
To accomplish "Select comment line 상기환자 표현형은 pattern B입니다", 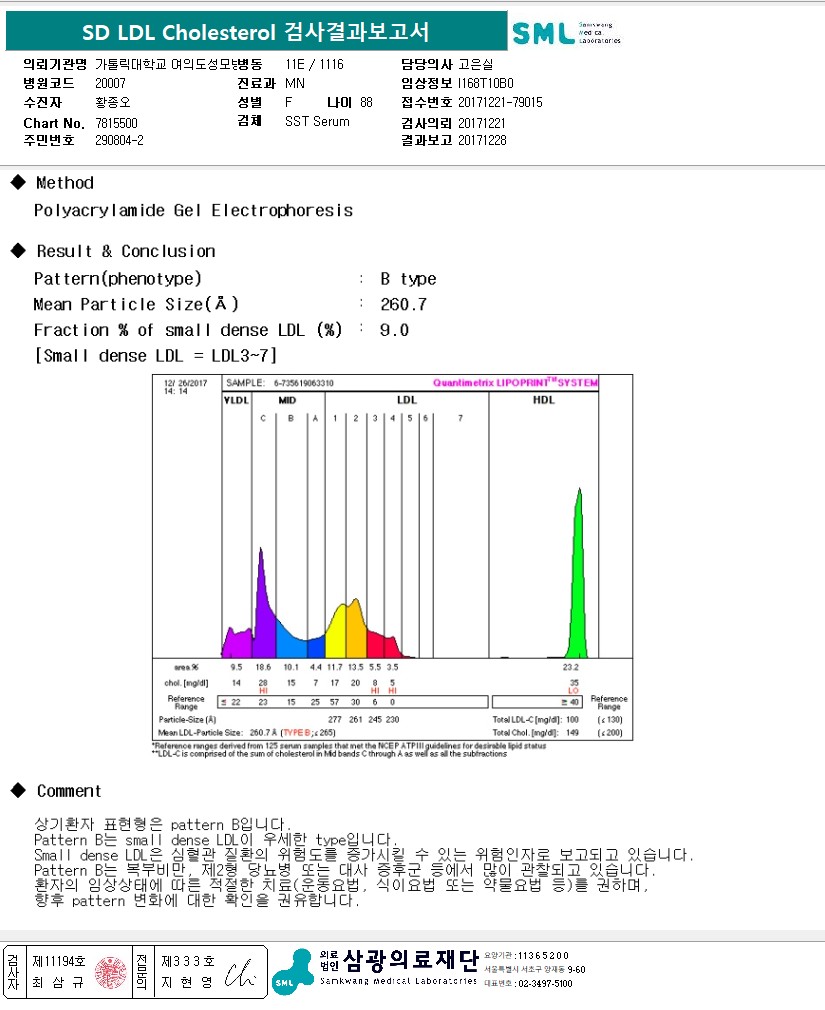I will [162, 824].
